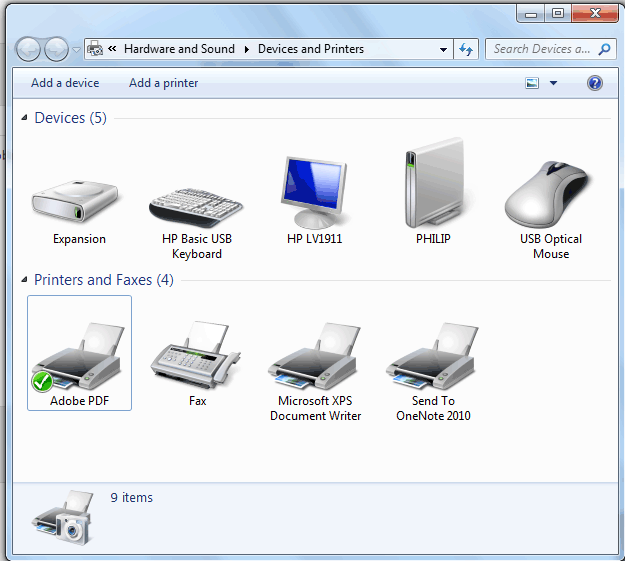Click Add a device
625x561 pixels.
65,83
